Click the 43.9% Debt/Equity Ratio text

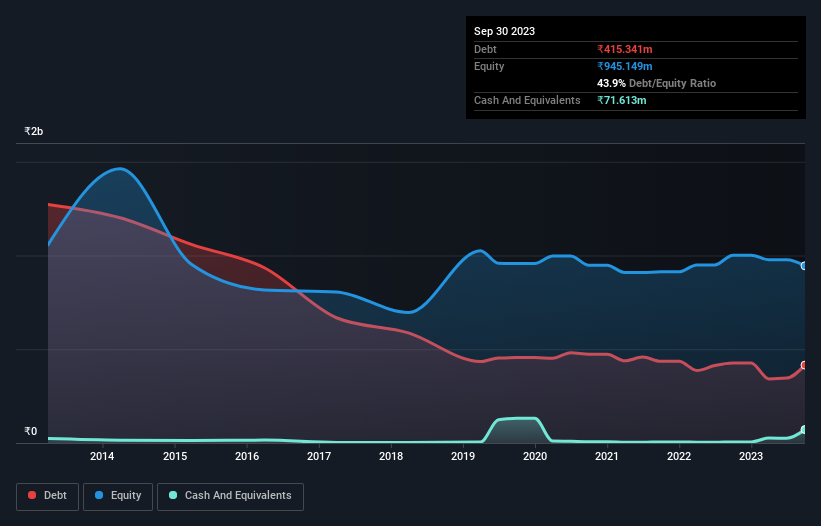pos(656,83)
